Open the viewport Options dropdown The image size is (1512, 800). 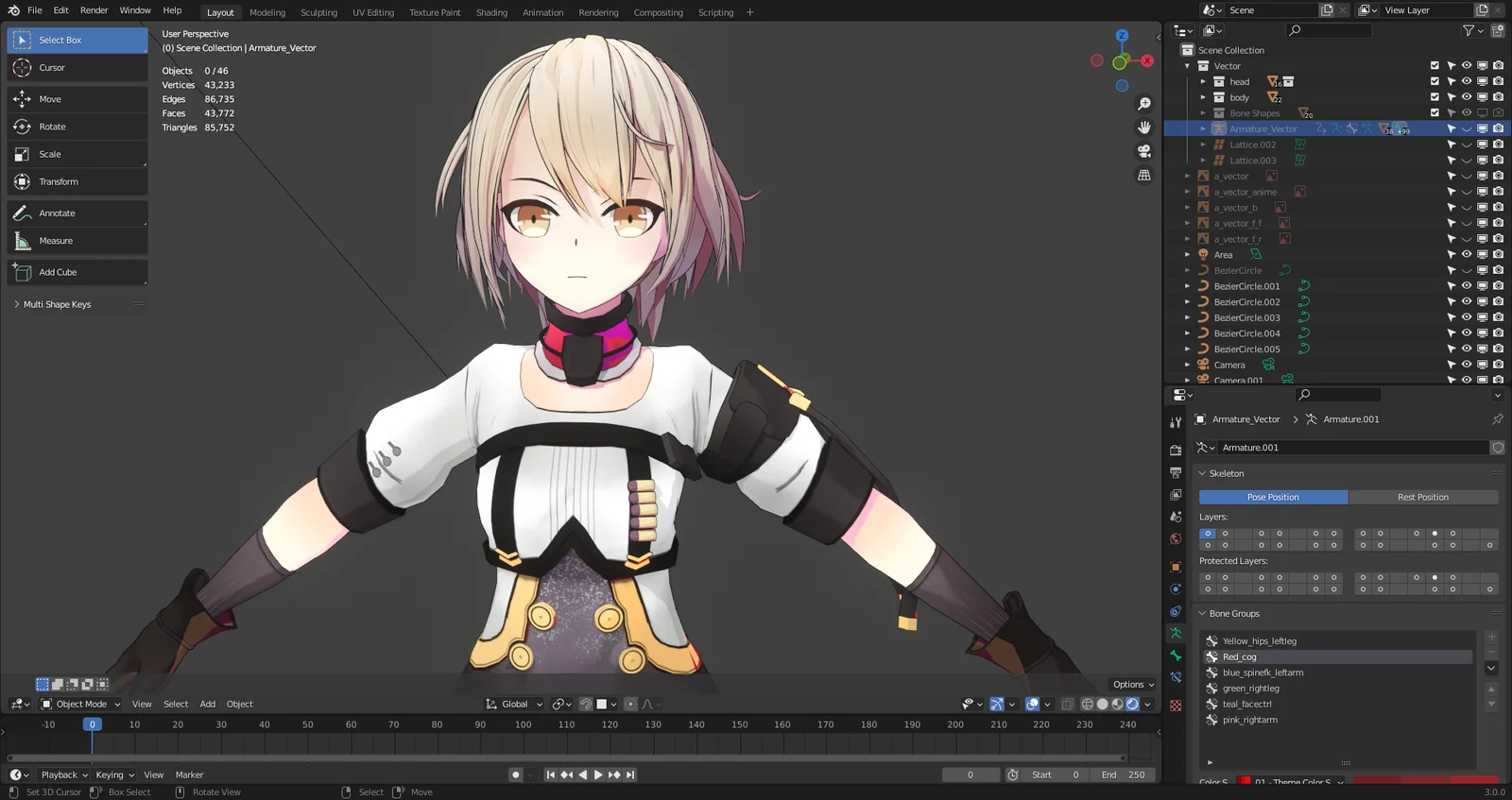(x=1133, y=684)
